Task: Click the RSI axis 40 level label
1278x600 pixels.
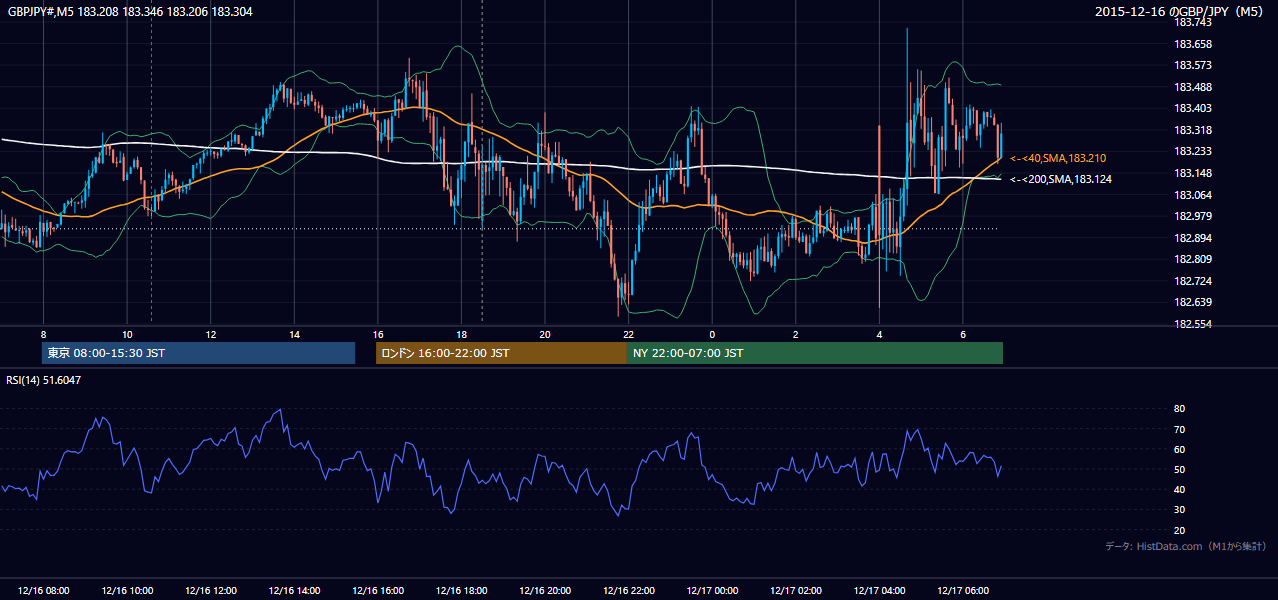Action: click(1179, 489)
